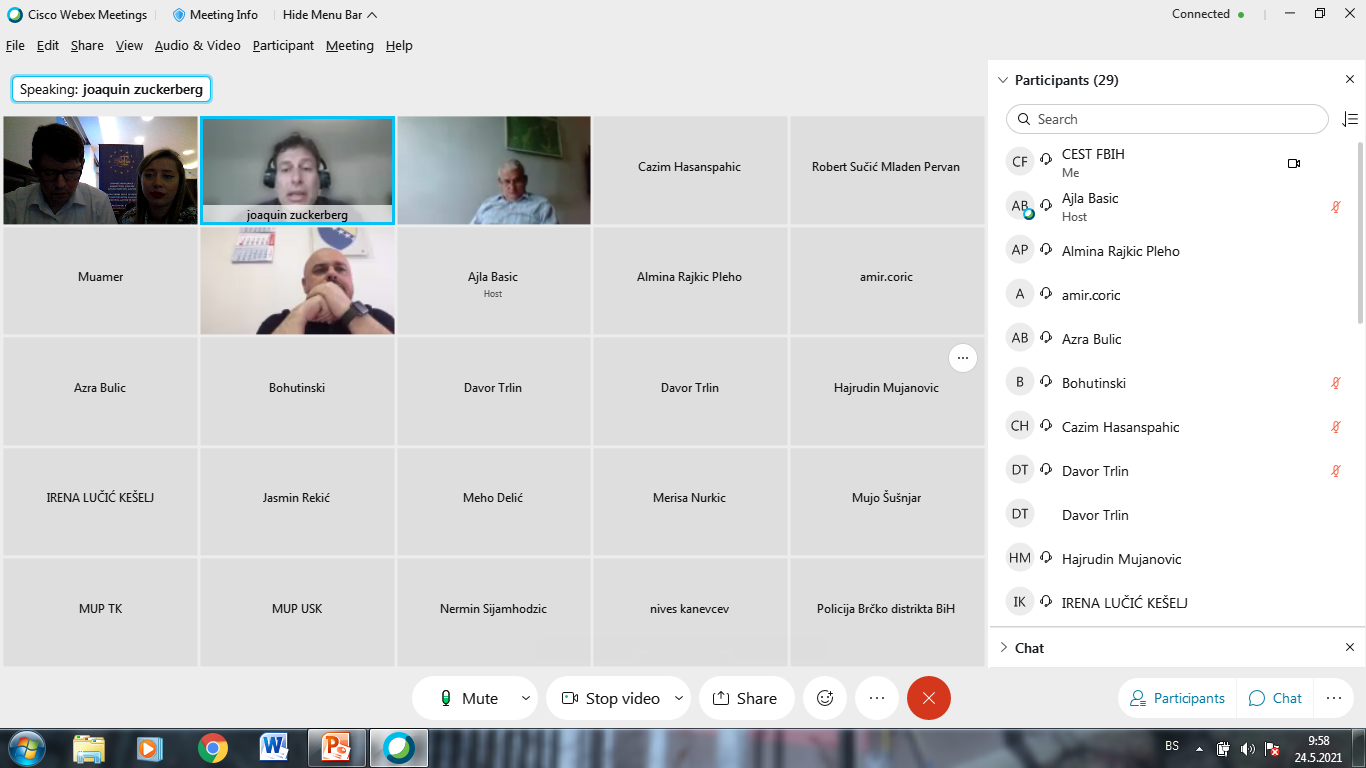Open the Audio & Video menu
This screenshot has height=768, width=1366.
[197, 46]
